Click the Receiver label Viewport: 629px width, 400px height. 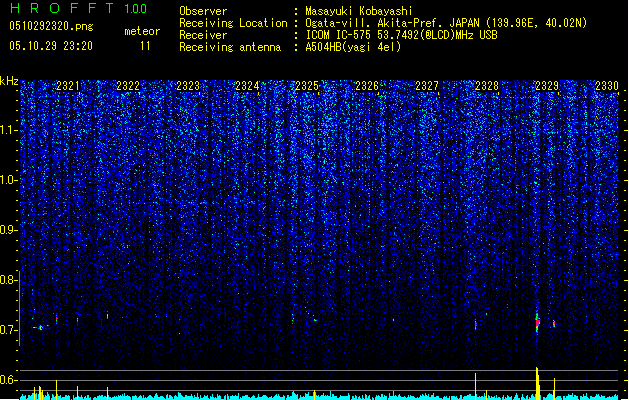tap(203, 35)
